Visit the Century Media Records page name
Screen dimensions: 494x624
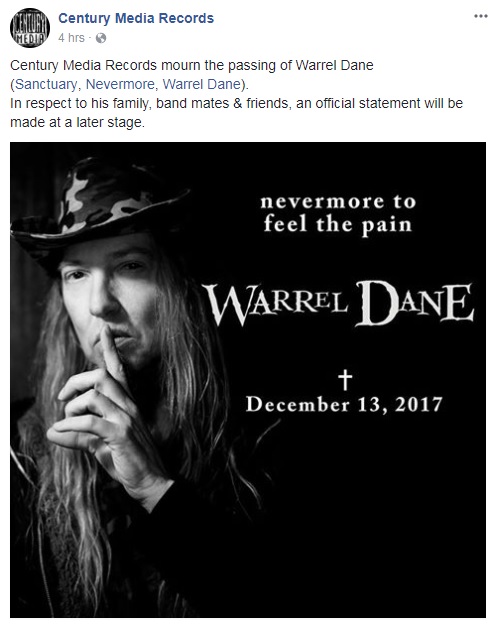coord(136,18)
